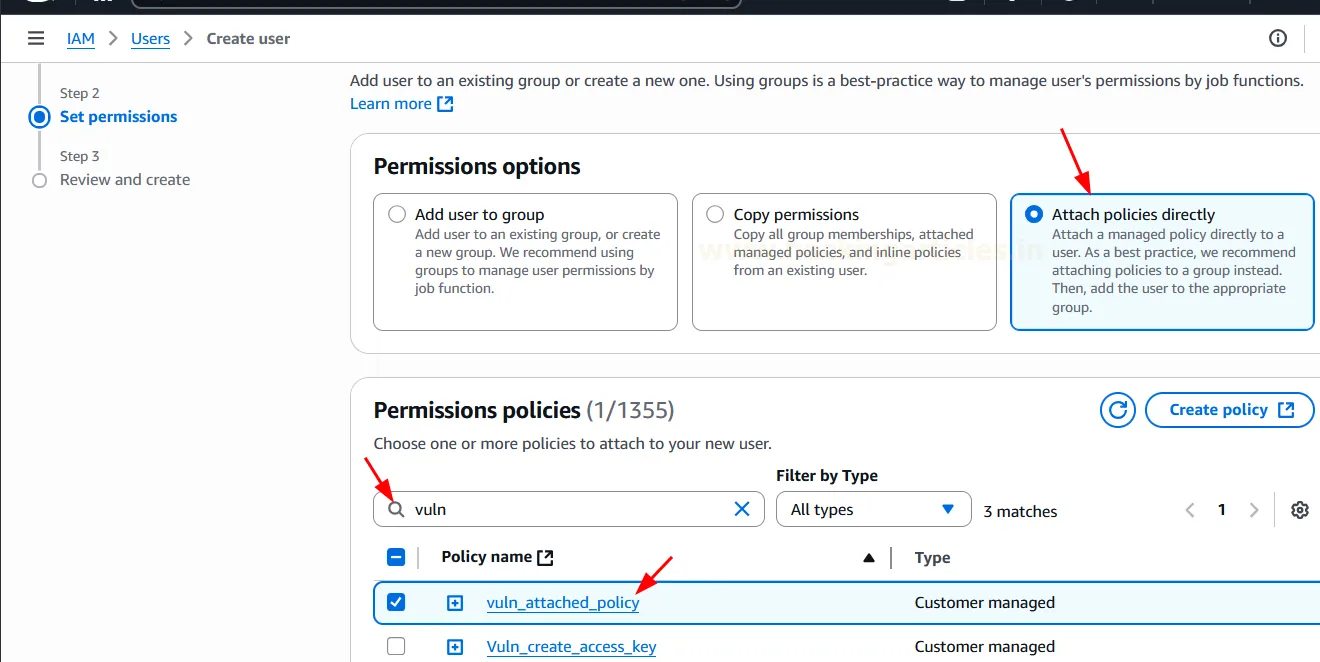1320x662 pixels.
Task: Select the Add user to group option
Action: pyautogui.click(x=397, y=214)
